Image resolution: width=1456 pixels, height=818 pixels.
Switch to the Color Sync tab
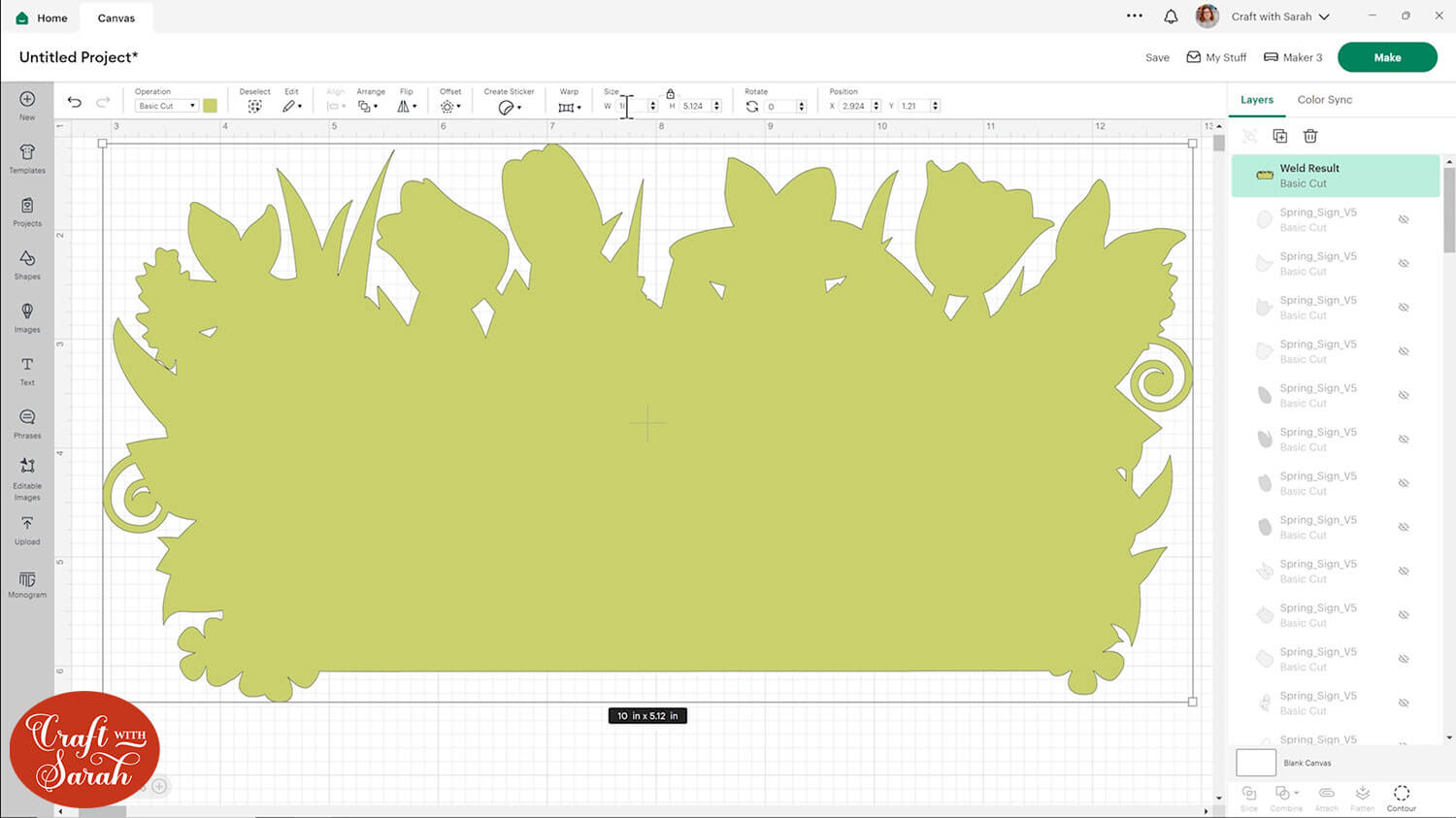point(1324,99)
